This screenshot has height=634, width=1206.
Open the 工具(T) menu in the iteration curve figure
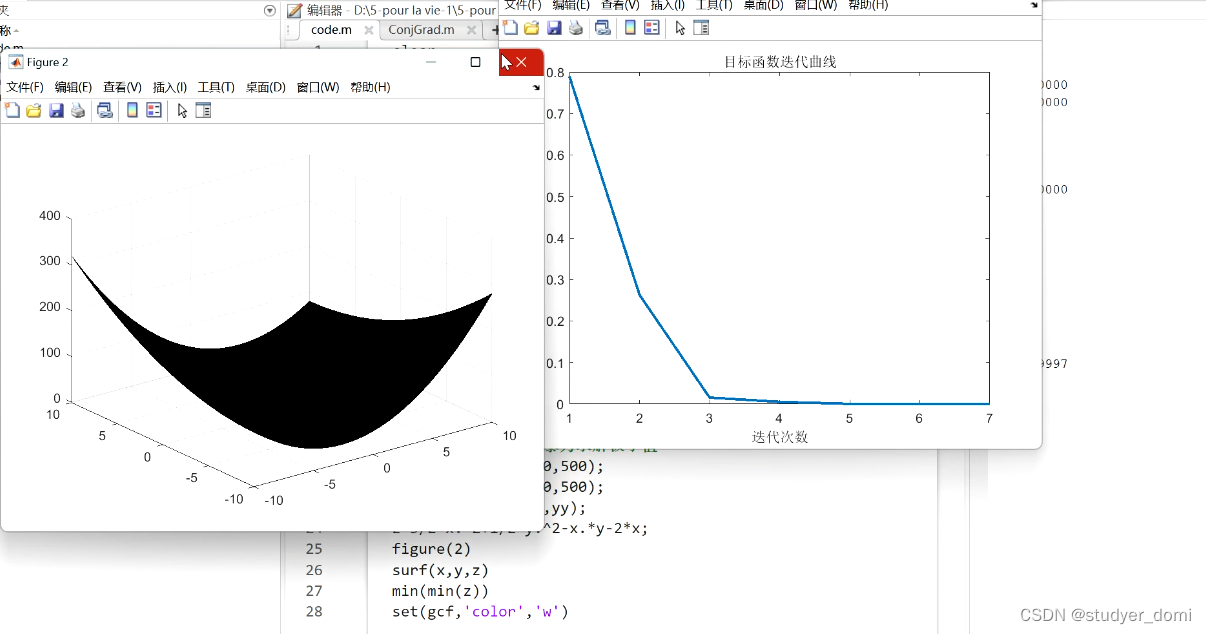point(716,5)
